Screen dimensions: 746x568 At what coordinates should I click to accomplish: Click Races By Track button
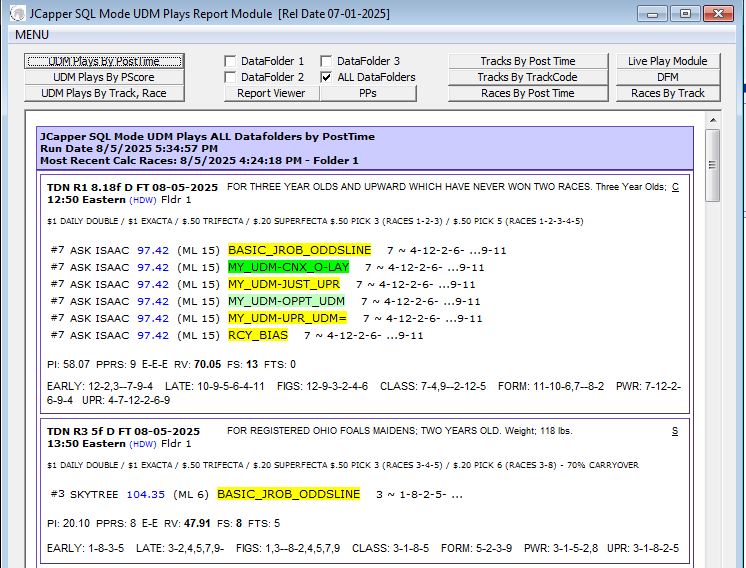pos(668,93)
